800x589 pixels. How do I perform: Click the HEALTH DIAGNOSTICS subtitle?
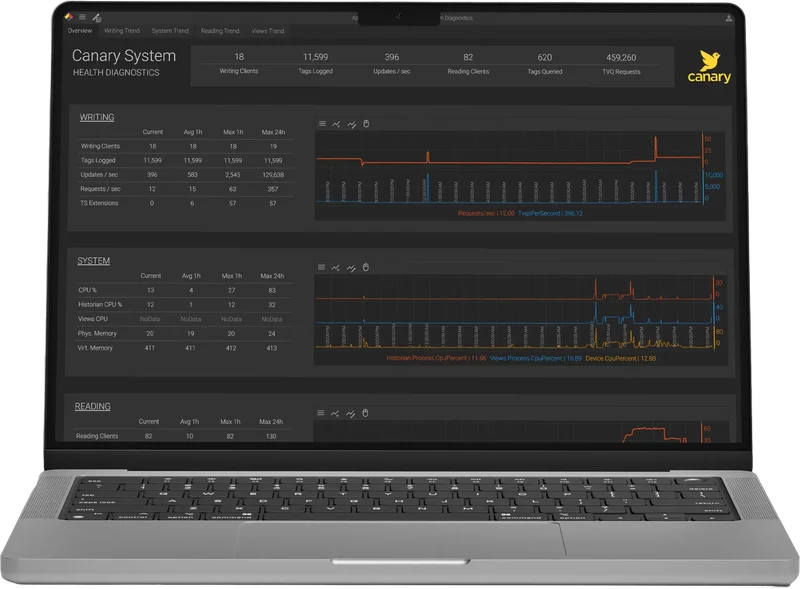pos(116,72)
